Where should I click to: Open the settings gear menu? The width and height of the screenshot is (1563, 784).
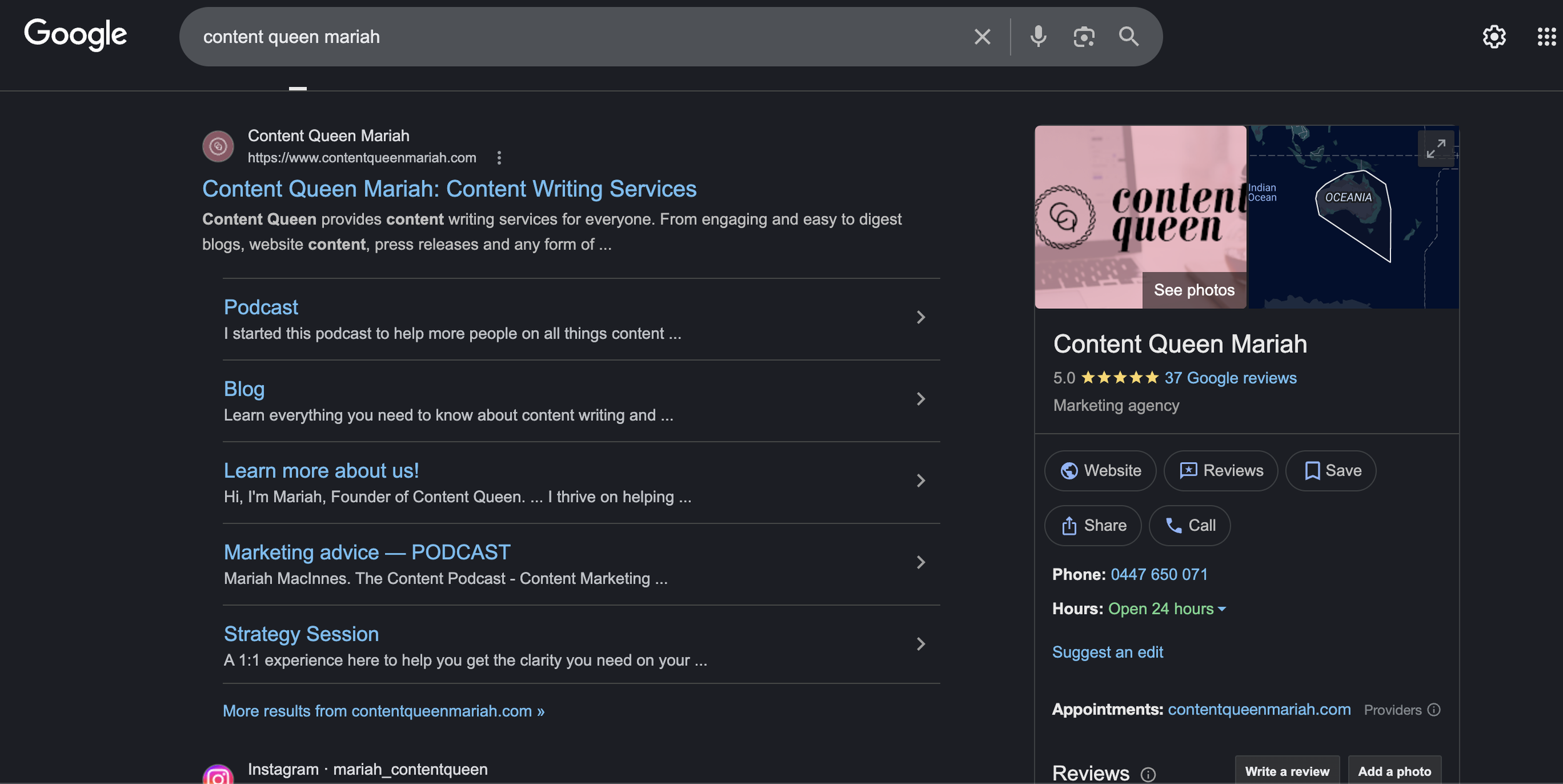pyautogui.click(x=1494, y=37)
